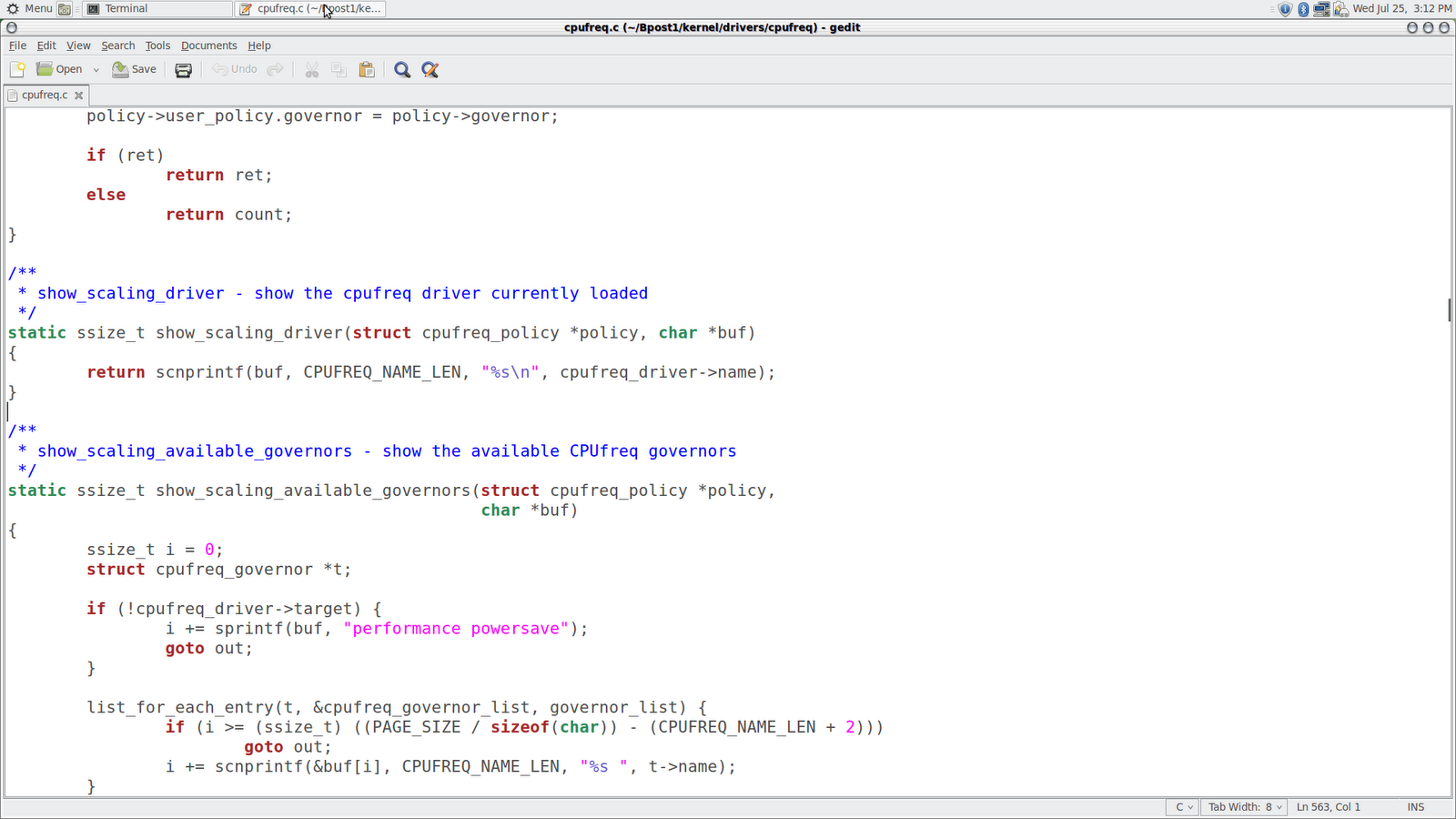Open Find and Replace via magnifier-pencil icon
1456x819 pixels.
tap(430, 69)
